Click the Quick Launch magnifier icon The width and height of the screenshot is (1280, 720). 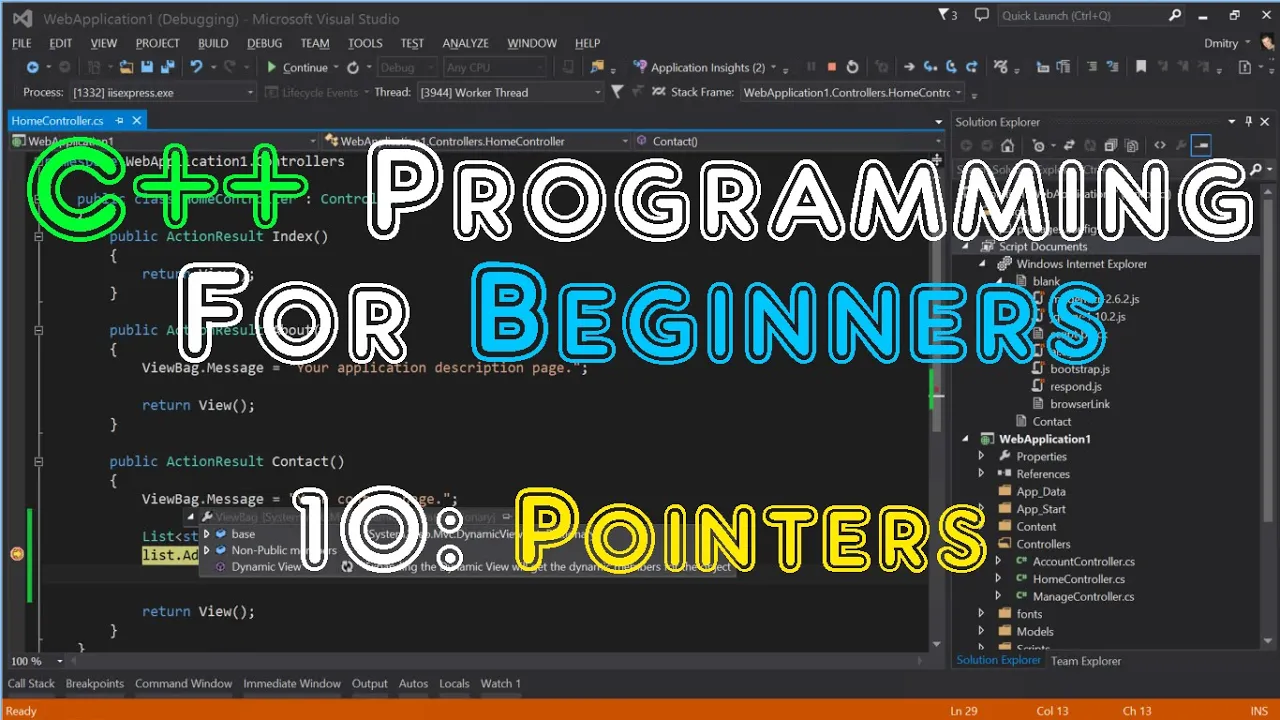(1175, 15)
